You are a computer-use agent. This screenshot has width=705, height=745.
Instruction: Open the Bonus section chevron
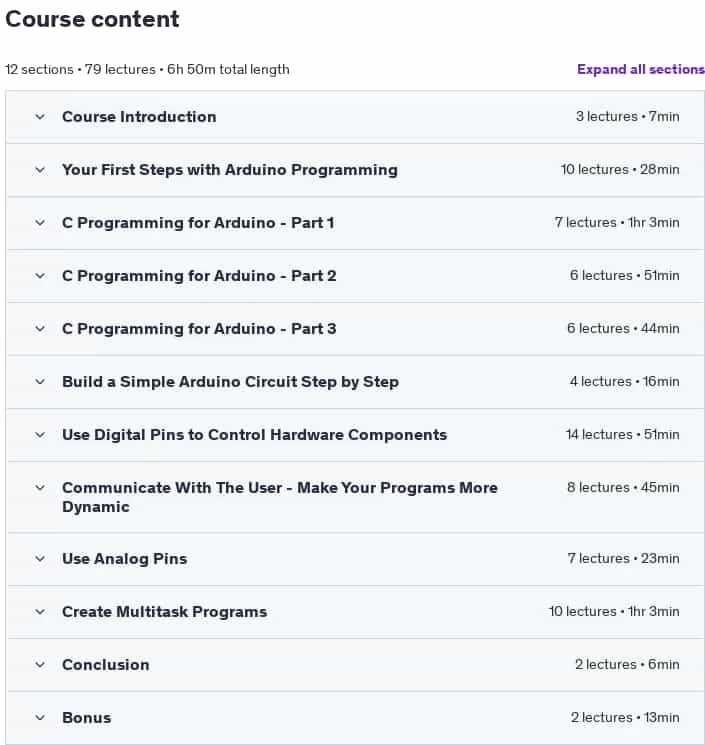coord(40,718)
